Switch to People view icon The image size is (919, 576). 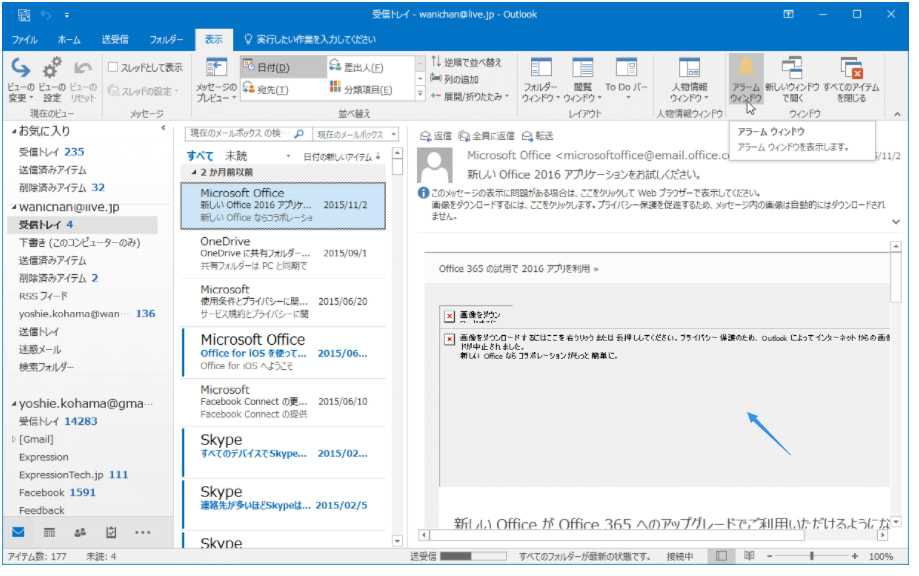click(x=80, y=532)
